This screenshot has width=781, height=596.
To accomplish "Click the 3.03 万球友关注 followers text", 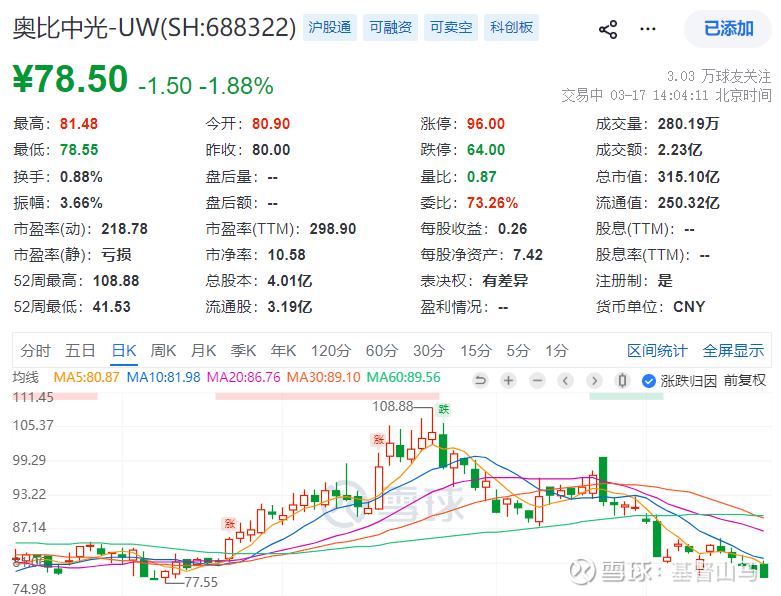I will (x=719, y=76).
